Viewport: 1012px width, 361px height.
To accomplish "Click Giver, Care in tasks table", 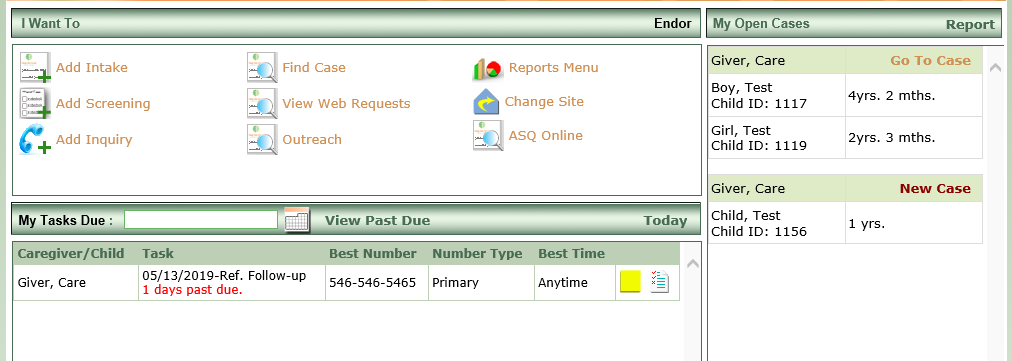I will pos(52,283).
